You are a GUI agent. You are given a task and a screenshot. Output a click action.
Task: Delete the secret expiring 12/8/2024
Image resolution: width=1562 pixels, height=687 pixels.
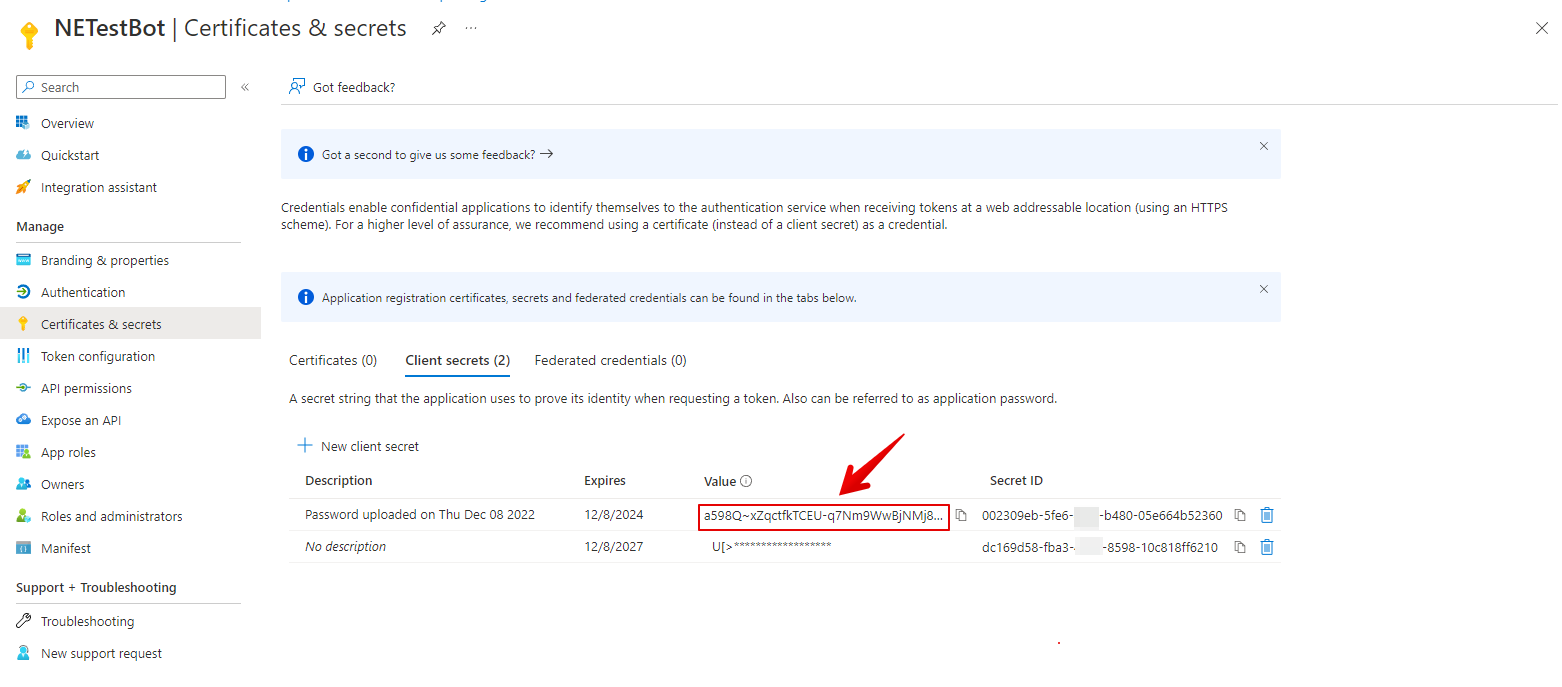click(1267, 515)
